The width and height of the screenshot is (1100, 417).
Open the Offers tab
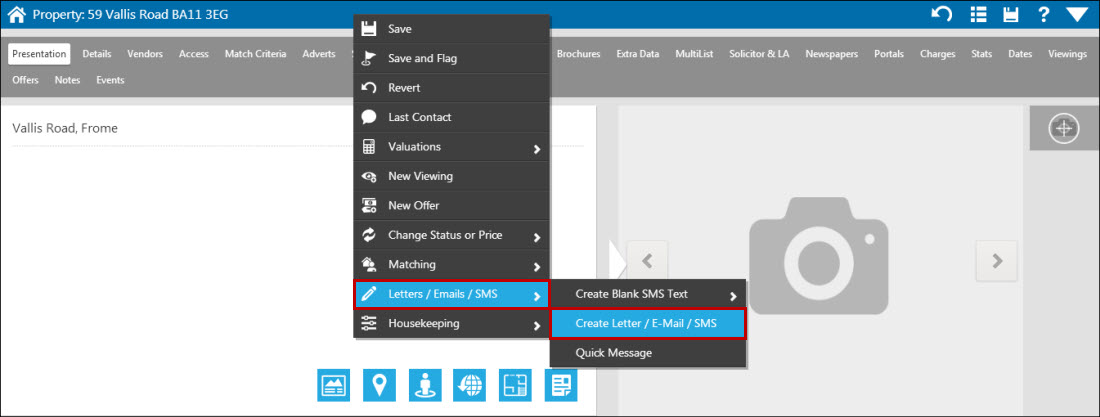(x=25, y=80)
